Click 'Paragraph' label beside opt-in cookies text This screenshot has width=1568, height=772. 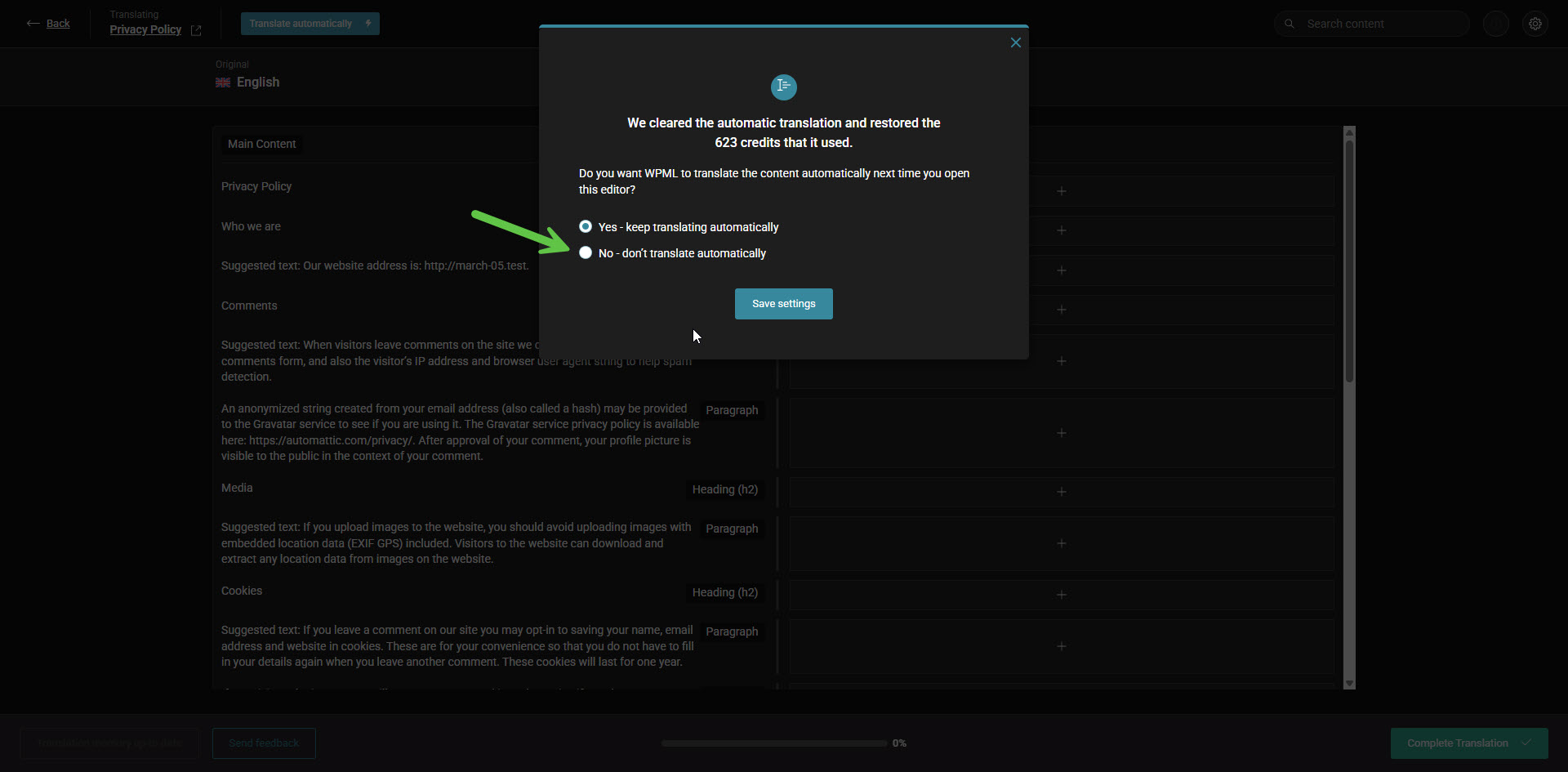pyautogui.click(x=732, y=631)
